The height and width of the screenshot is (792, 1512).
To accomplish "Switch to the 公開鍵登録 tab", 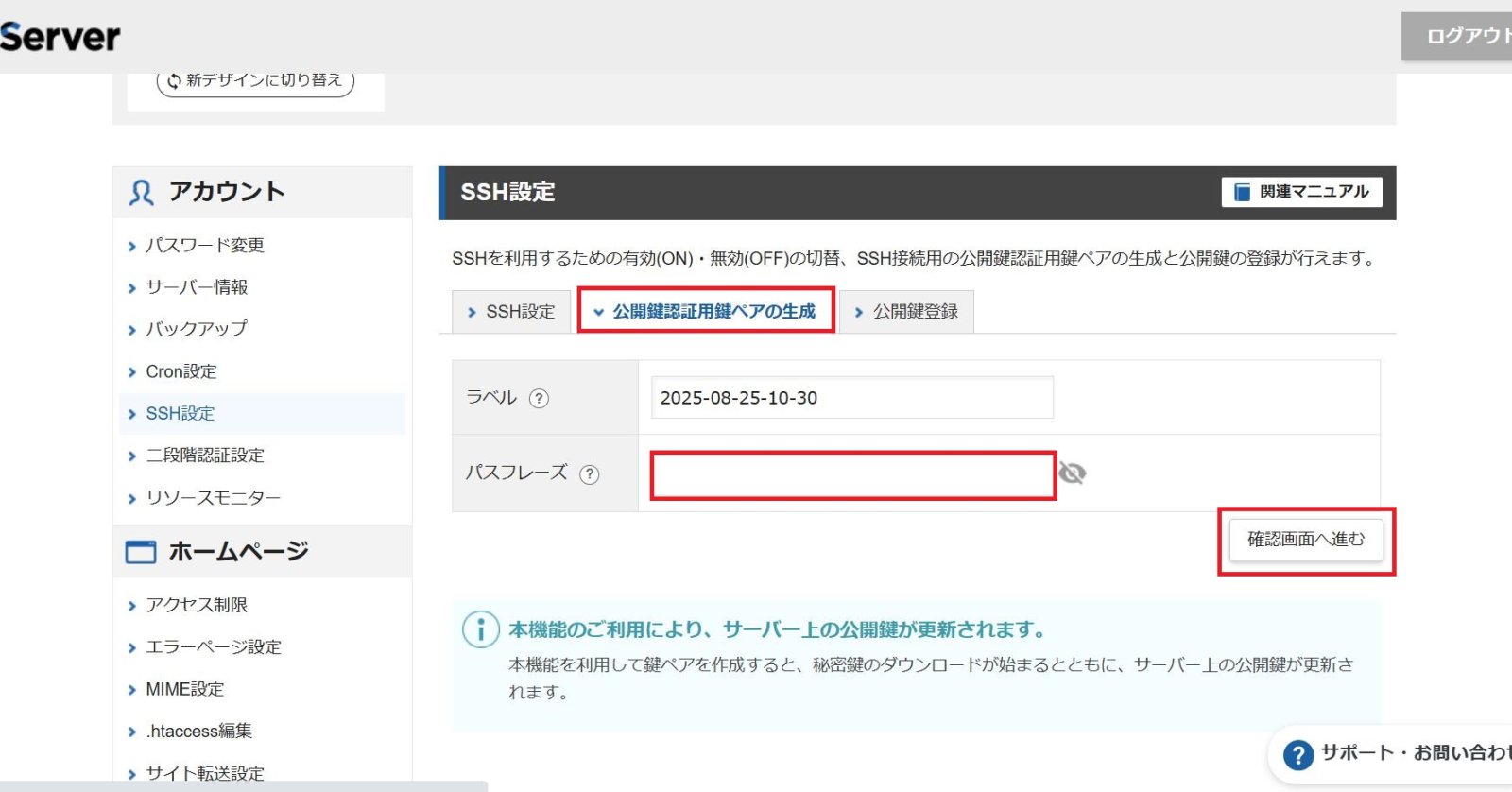I will point(906,312).
